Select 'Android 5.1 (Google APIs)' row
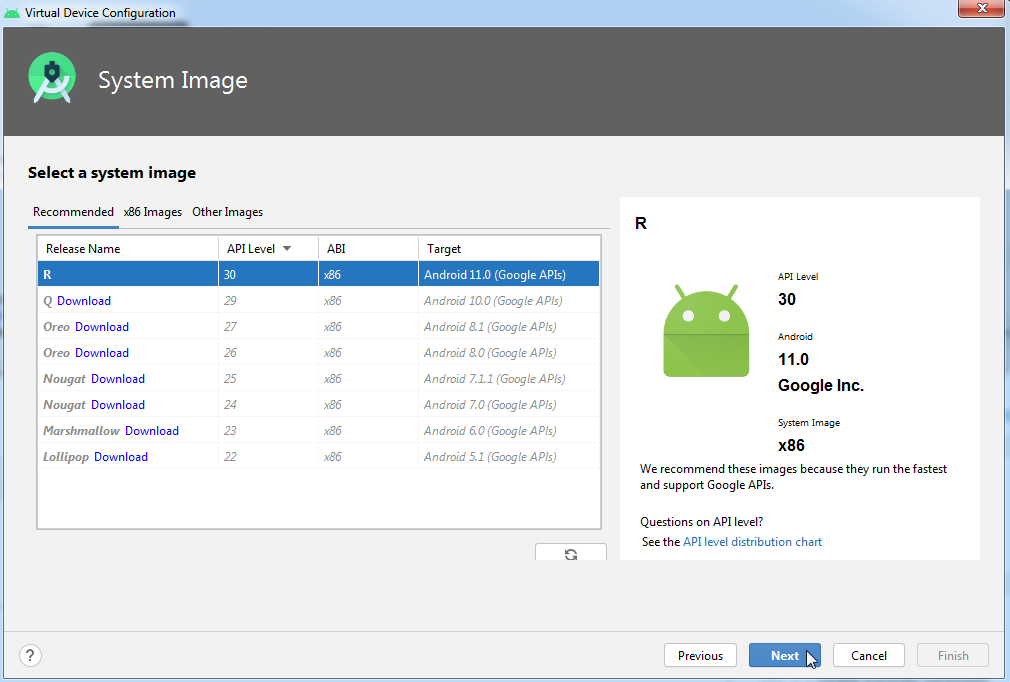This screenshot has height=682, width=1010. click(x=318, y=457)
